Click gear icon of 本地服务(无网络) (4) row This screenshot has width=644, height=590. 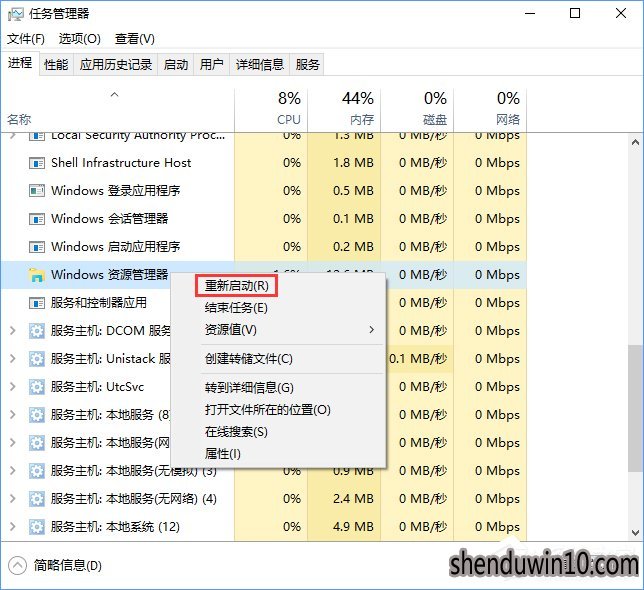click(x=37, y=499)
